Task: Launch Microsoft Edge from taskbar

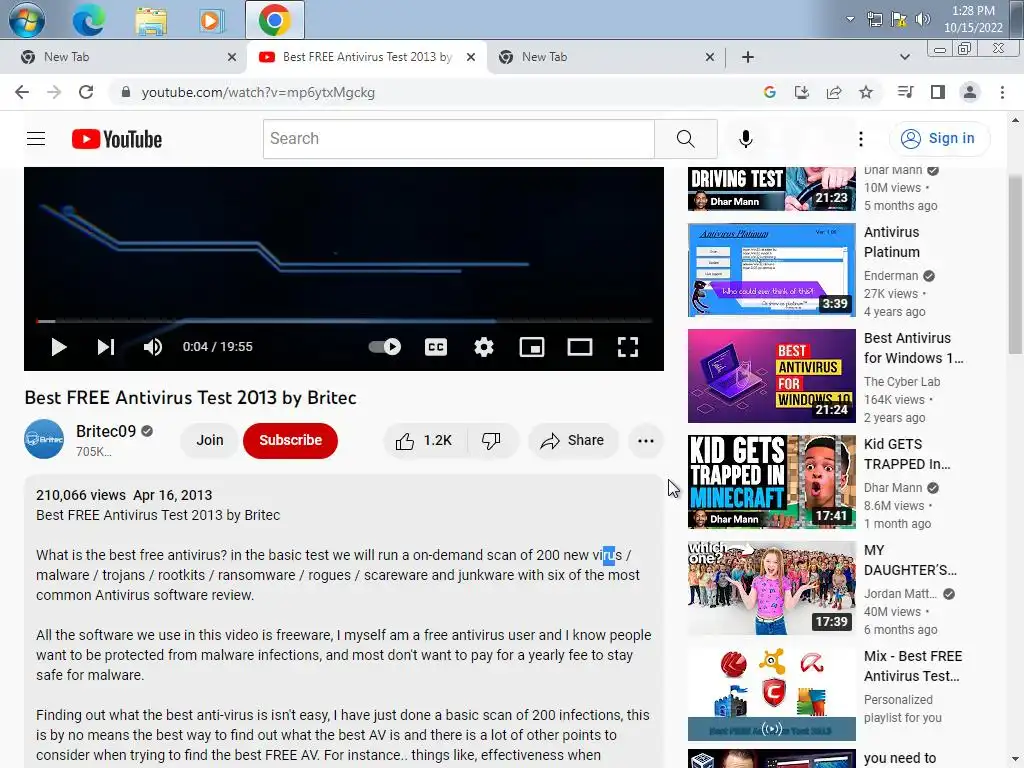Action: tap(89, 20)
